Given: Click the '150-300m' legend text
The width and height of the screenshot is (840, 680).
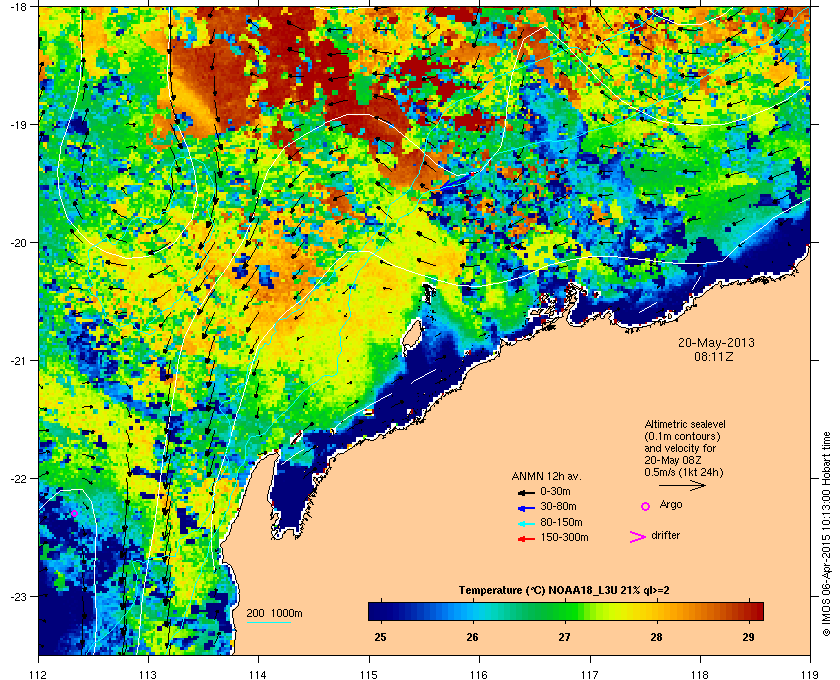Looking at the screenshot, I should (564, 537).
